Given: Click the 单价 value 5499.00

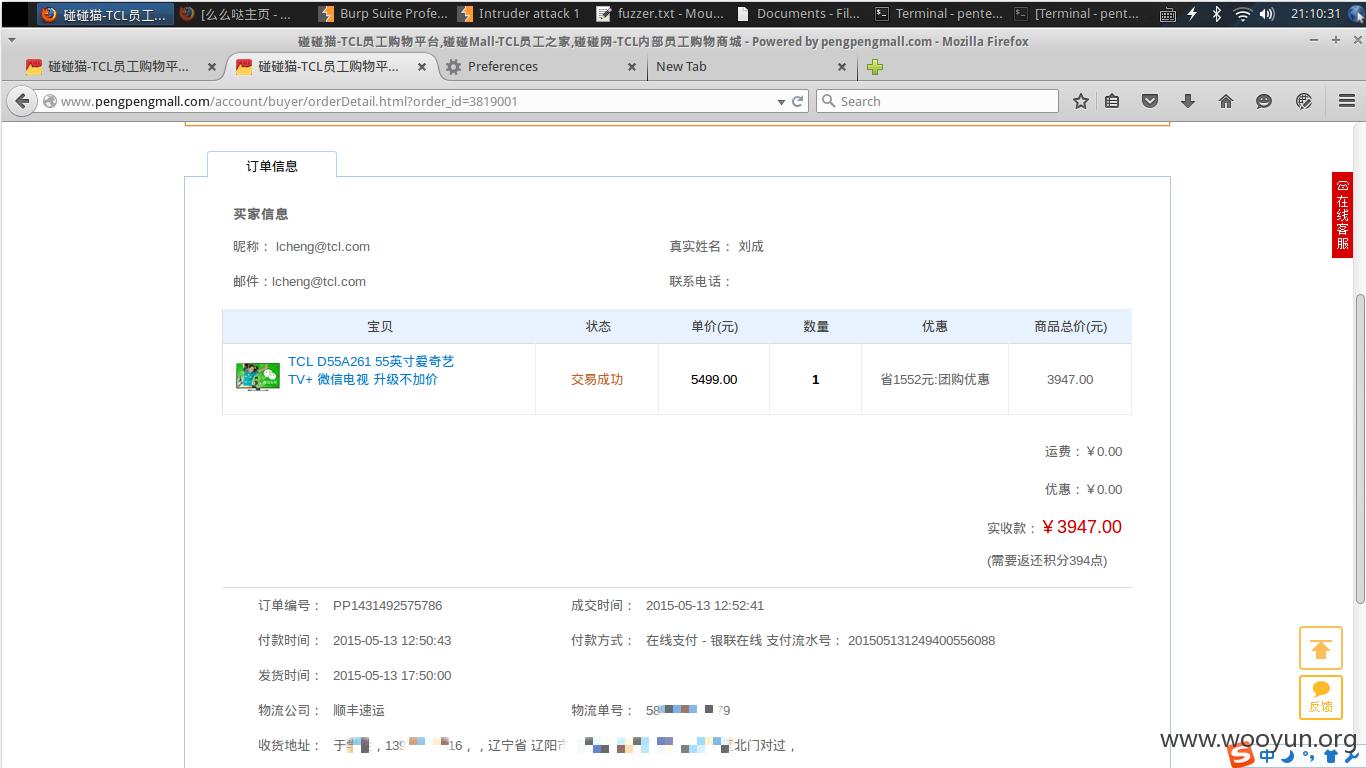Looking at the screenshot, I should (x=714, y=379).
